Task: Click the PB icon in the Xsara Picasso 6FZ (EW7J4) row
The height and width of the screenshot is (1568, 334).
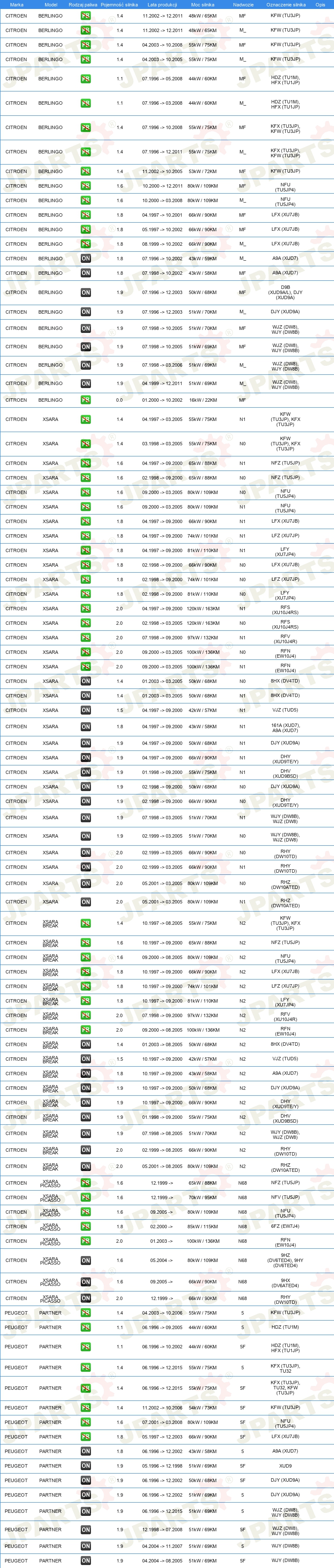Action: [x=86, y=1226]
